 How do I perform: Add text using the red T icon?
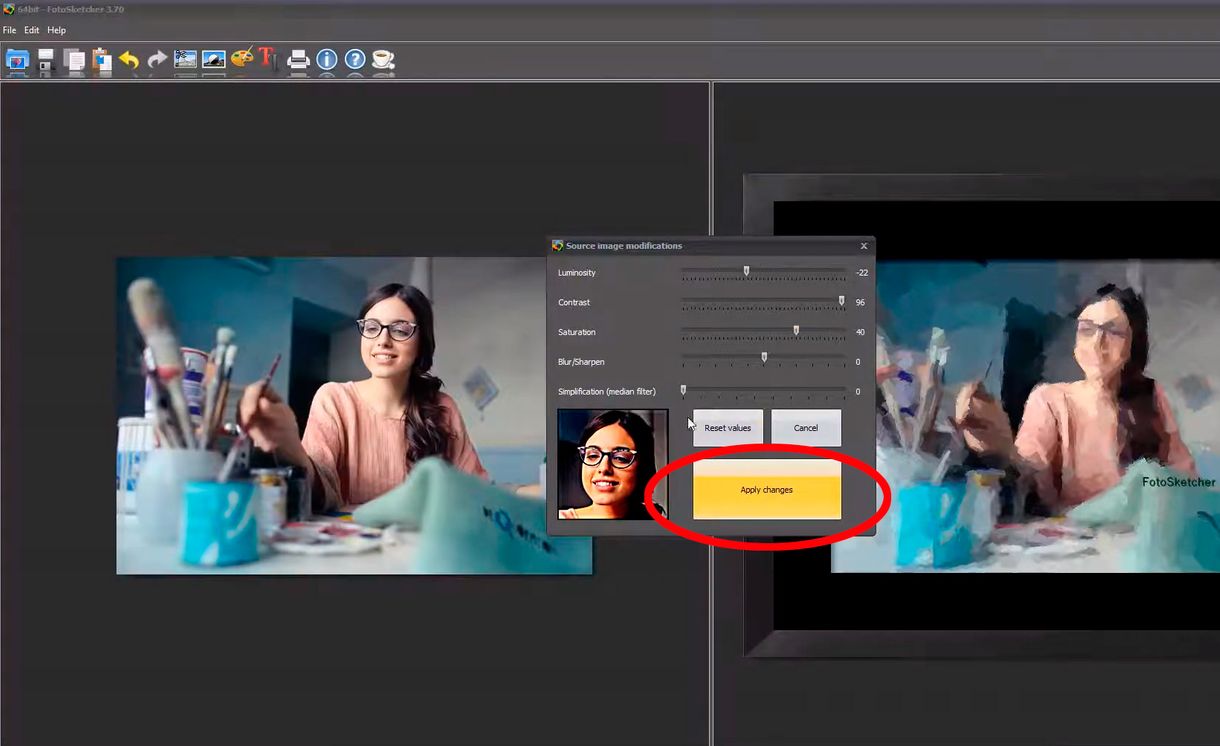(x=266, y=60)
